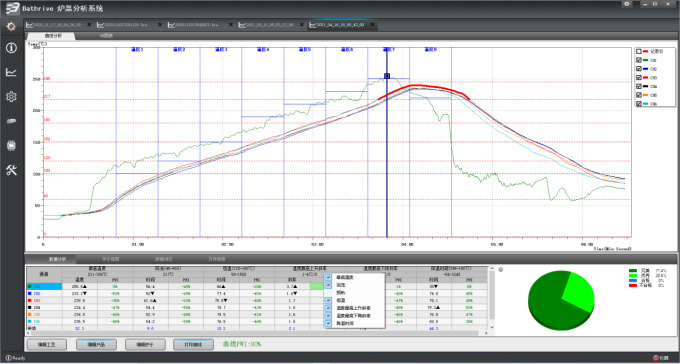This screenshot has height=364, width=680.
Task: Uncheck the green CH1 curve checkbox
Action: 639,60
